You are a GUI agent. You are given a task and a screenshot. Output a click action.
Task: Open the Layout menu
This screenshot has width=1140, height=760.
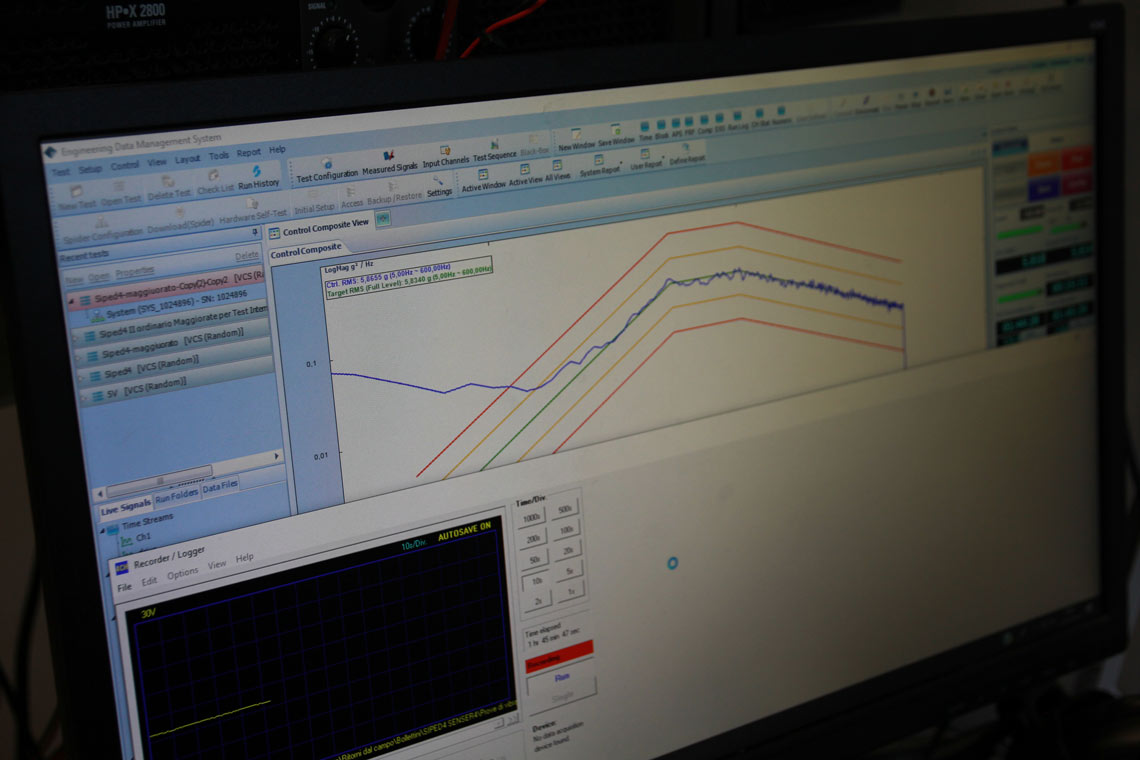click(187, 159)
